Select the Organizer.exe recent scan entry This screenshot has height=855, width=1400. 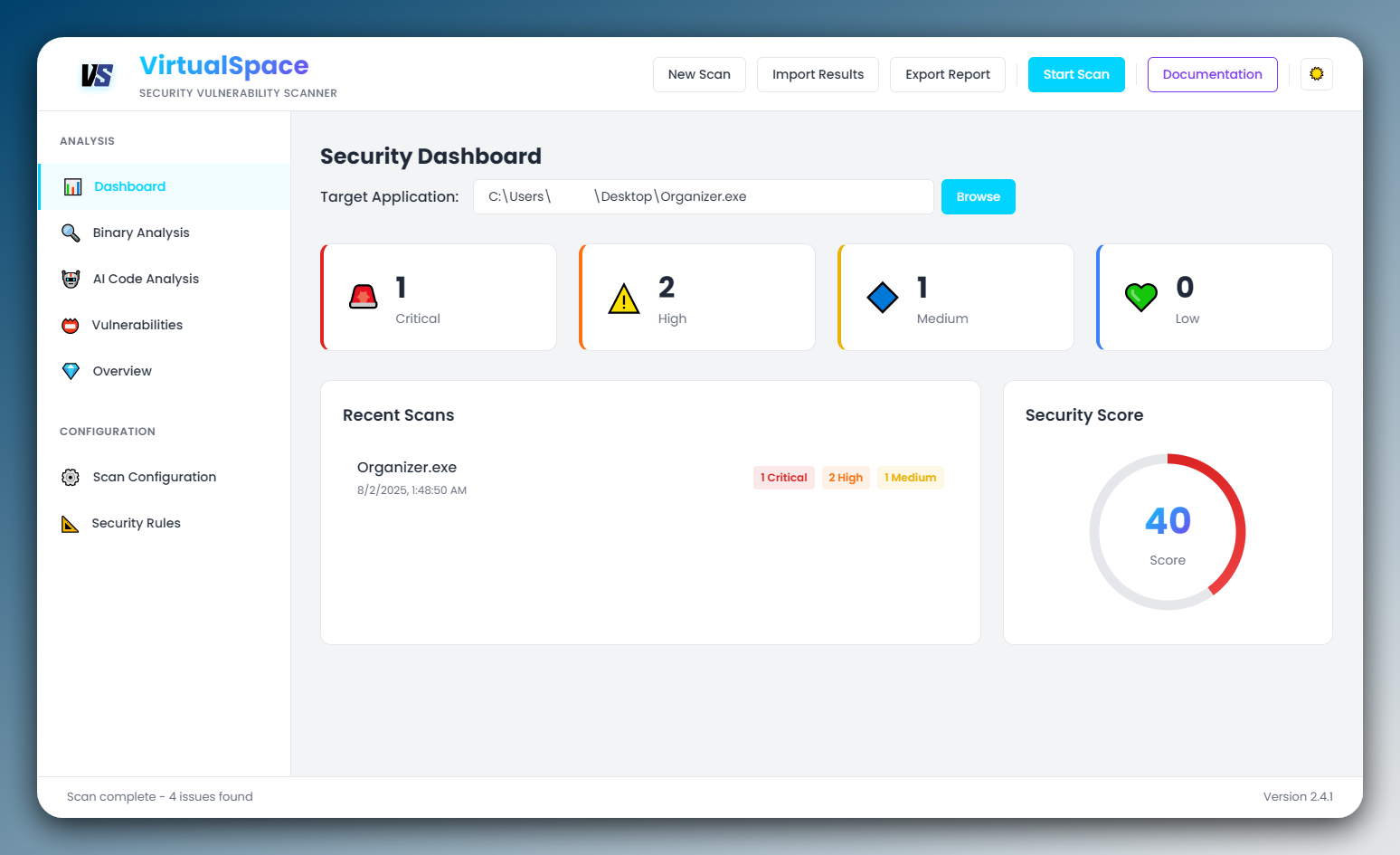407,477
